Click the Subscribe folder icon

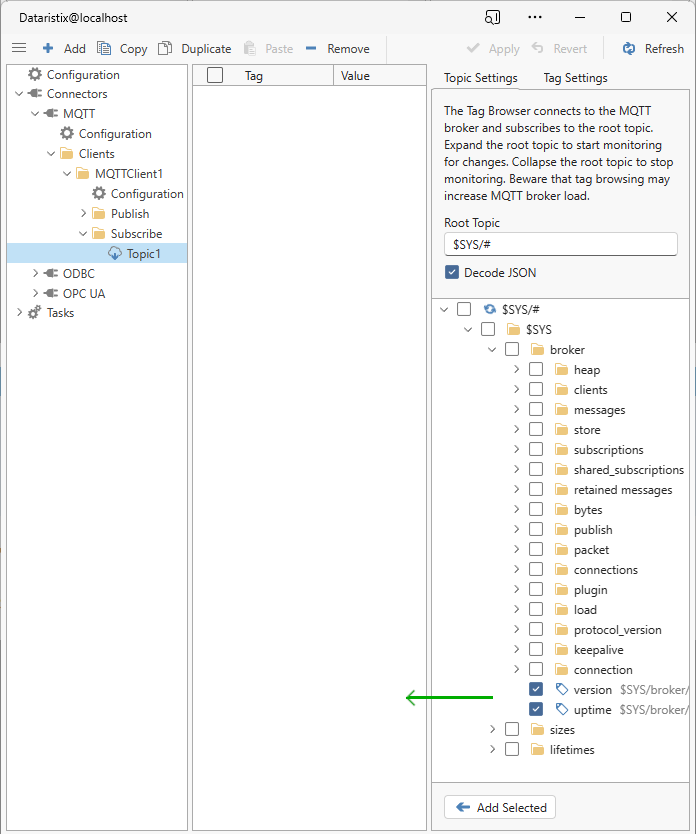pyautogui.click(x=99, y=233)
